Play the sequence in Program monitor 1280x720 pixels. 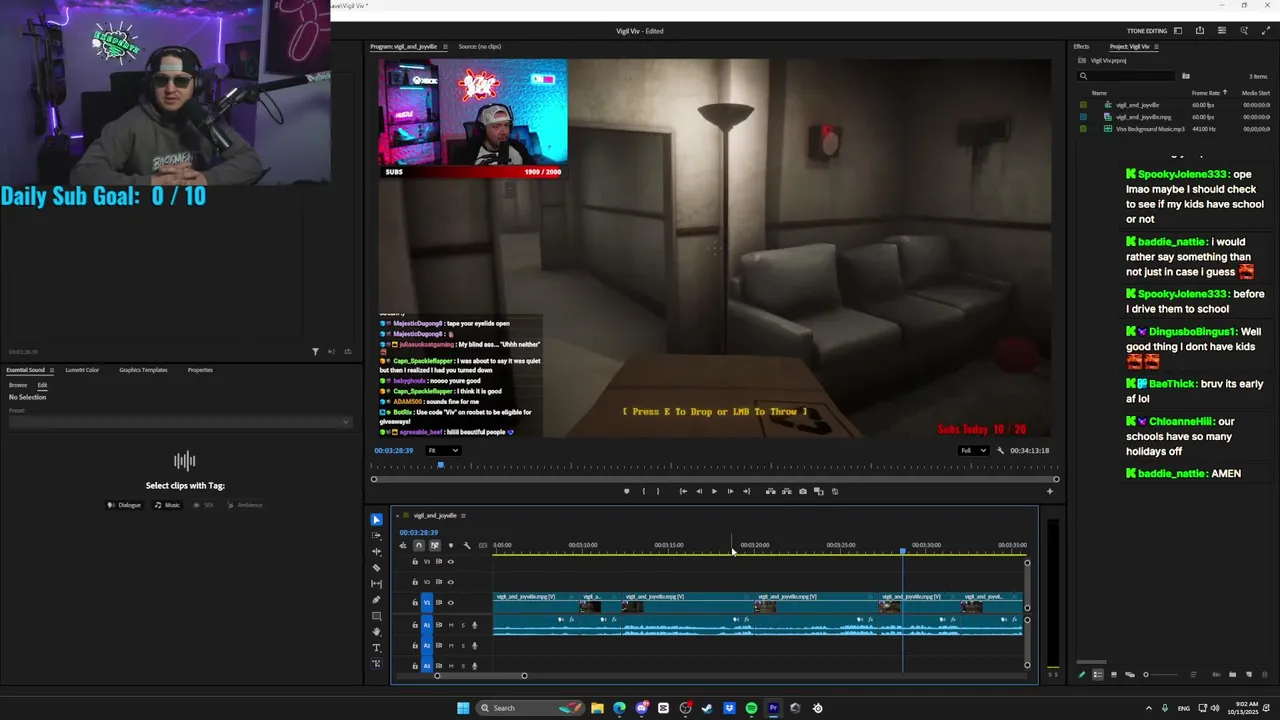tap(714, 491)
